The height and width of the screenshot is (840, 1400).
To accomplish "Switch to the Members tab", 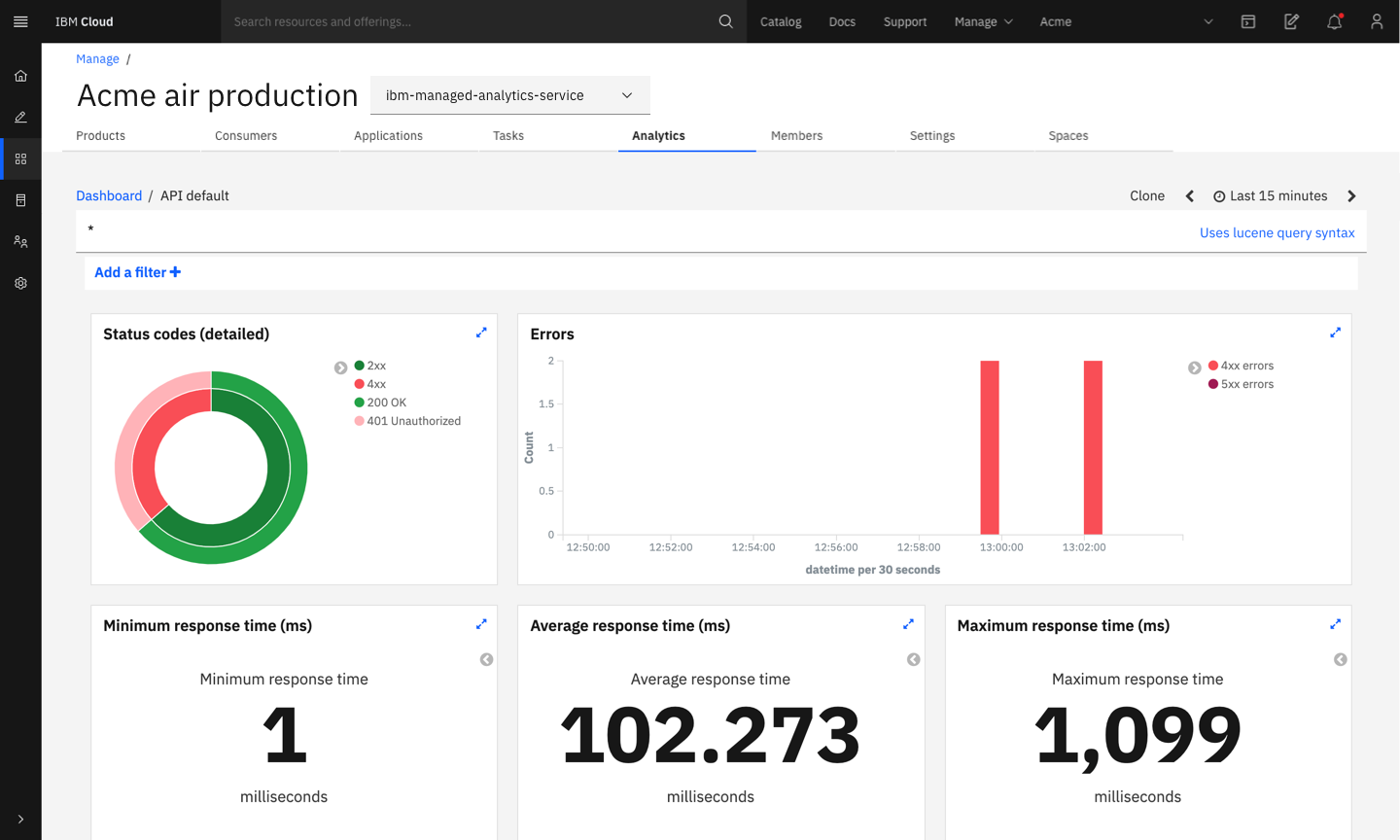I will coord(796,136).
